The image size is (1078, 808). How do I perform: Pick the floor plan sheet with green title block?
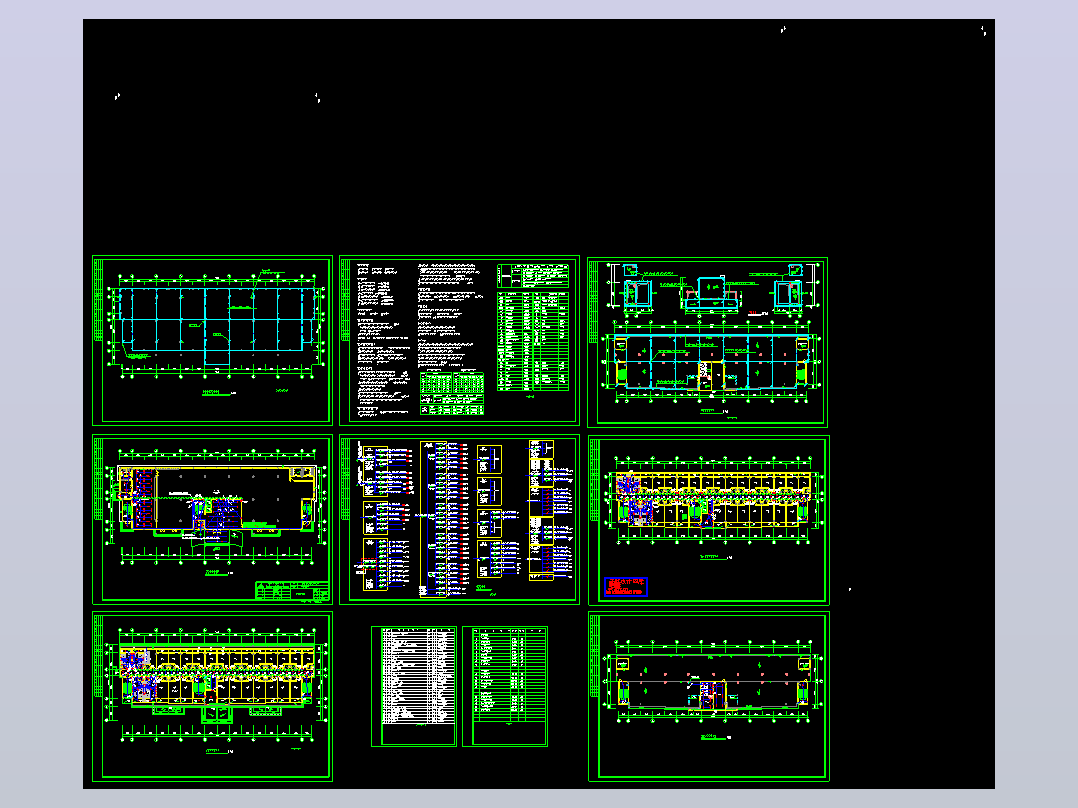[212, 519]
